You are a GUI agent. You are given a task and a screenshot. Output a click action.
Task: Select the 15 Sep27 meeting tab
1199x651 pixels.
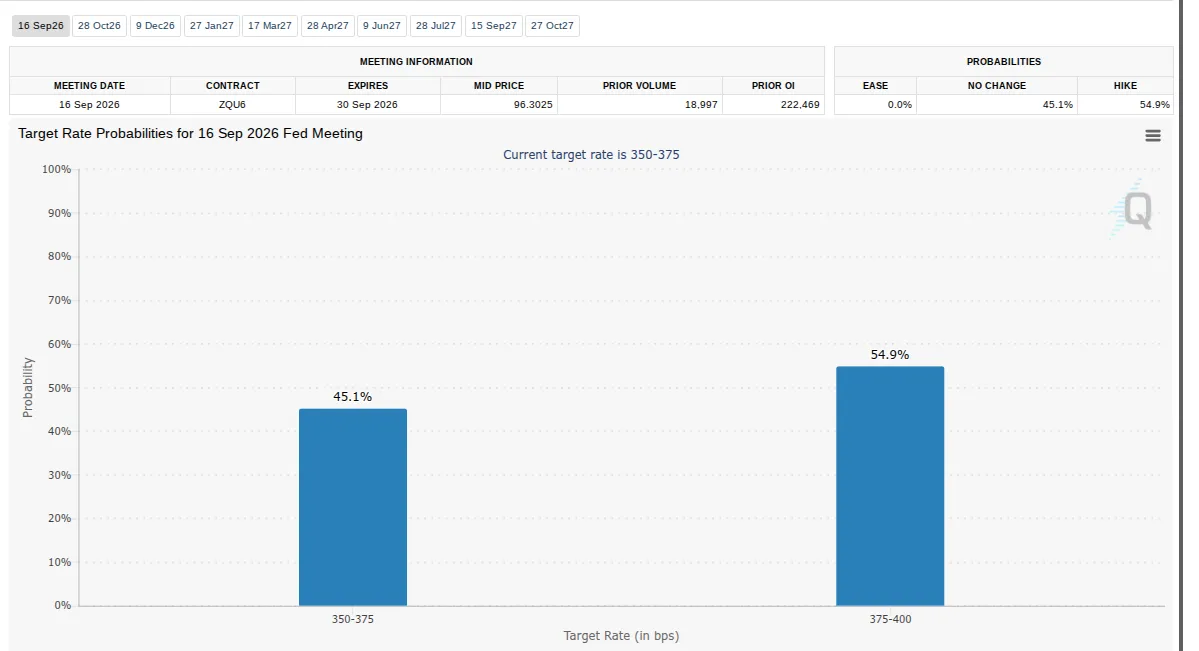[x=493, y=26]
